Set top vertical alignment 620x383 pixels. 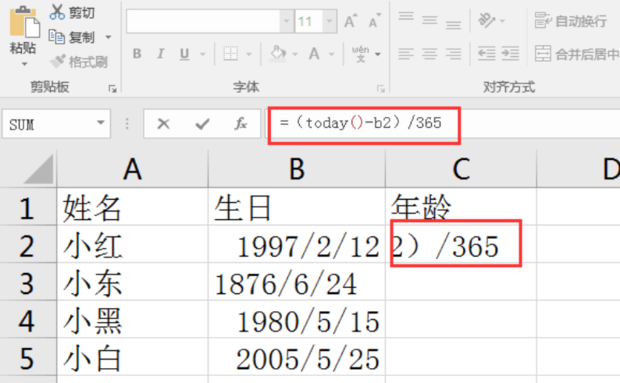point(406,17)
